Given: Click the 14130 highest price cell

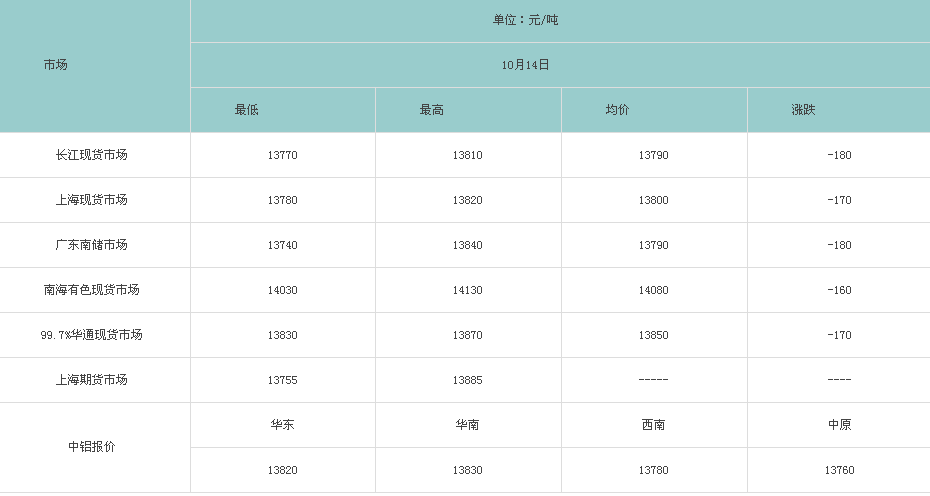Looking at the screenshot, I should point(467,290).
